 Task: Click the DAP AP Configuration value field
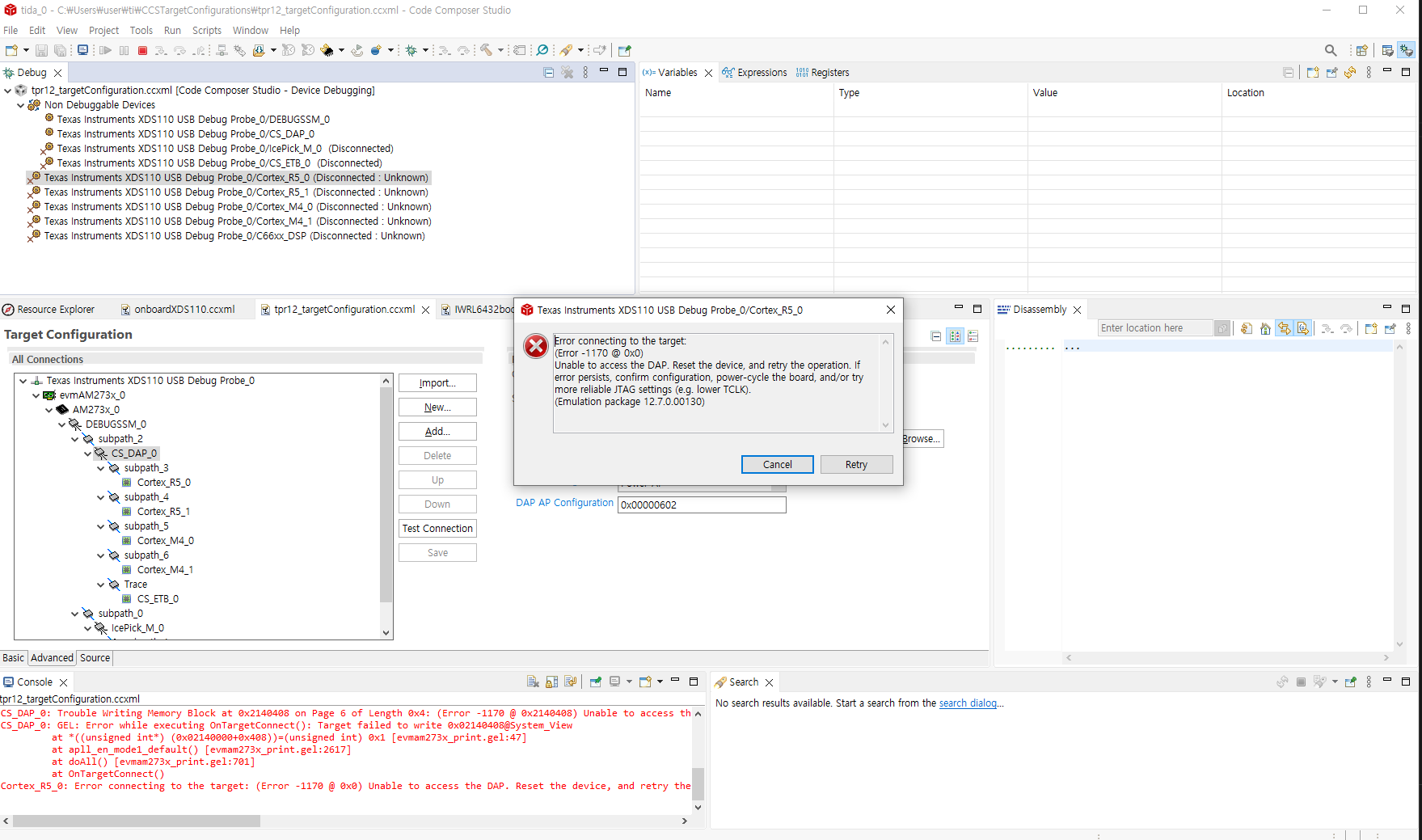click(x=702, y=505)
